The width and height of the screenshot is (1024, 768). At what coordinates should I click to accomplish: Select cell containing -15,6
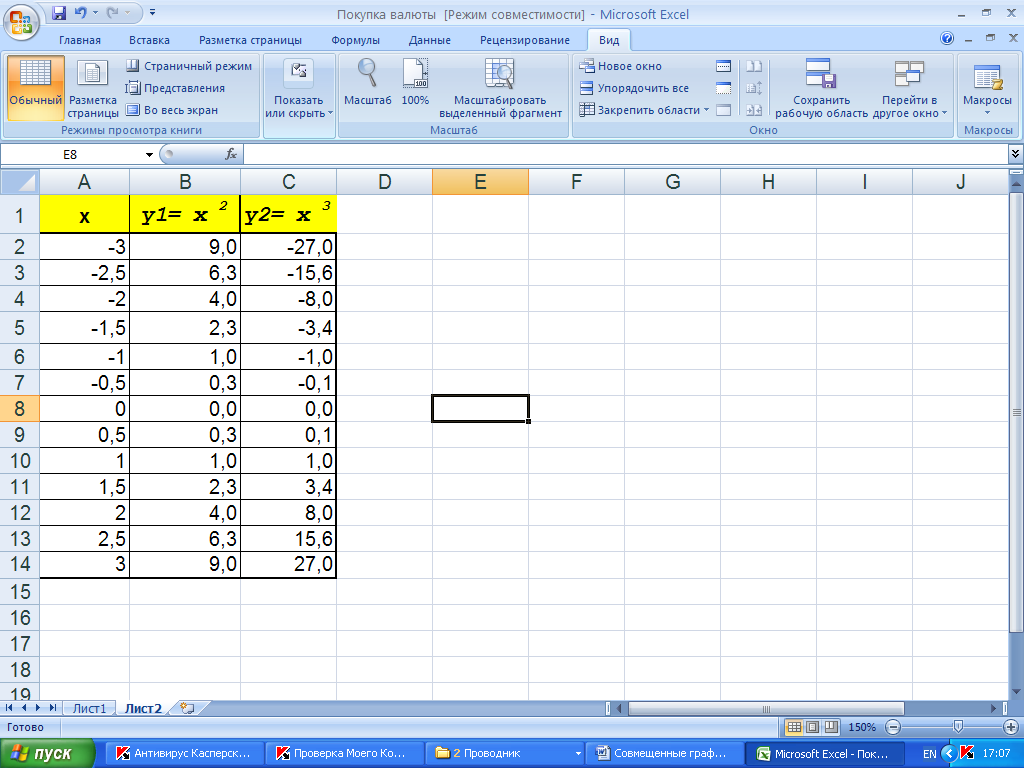pos(288,272)
